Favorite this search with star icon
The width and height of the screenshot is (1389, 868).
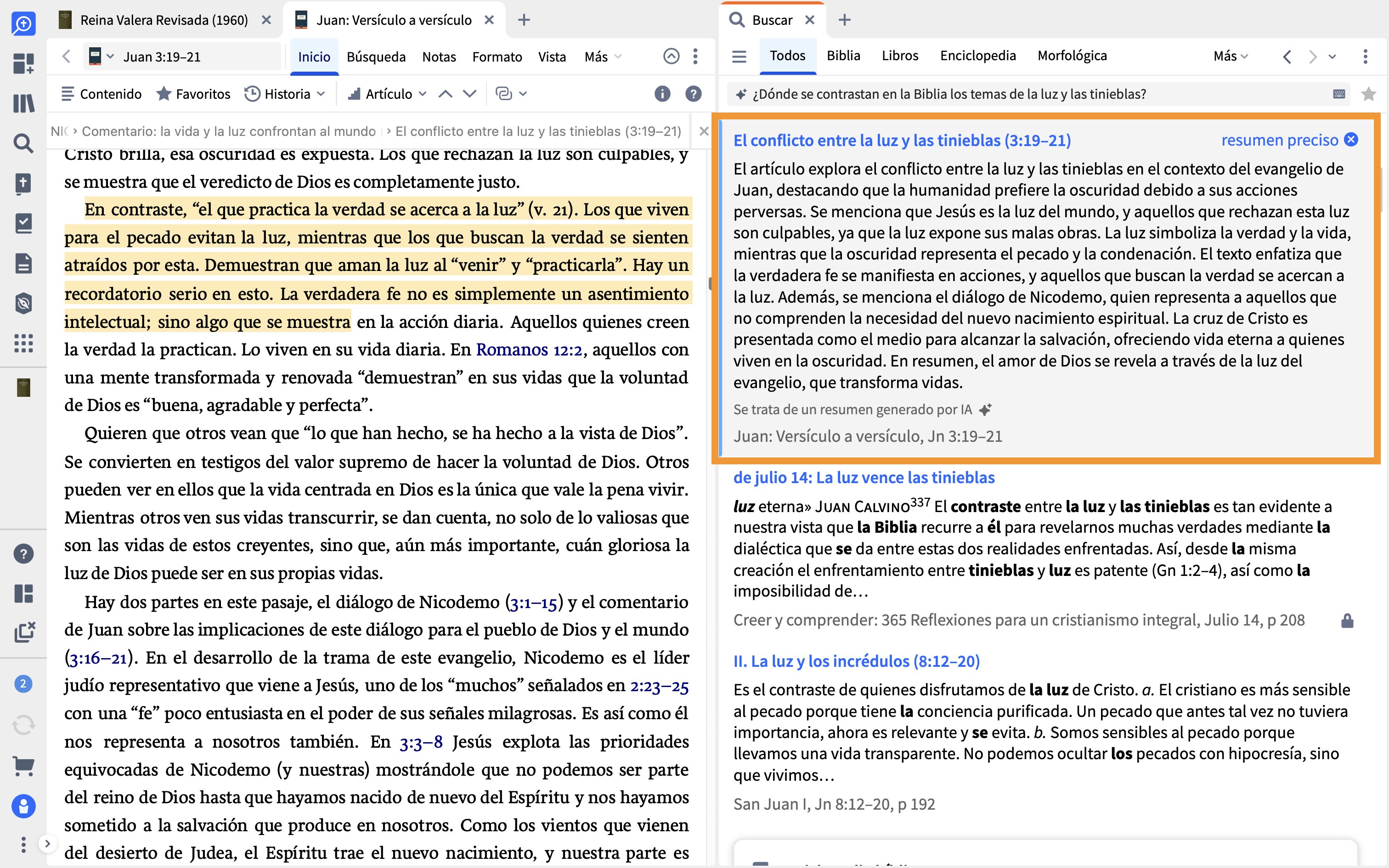point(1369,94)
